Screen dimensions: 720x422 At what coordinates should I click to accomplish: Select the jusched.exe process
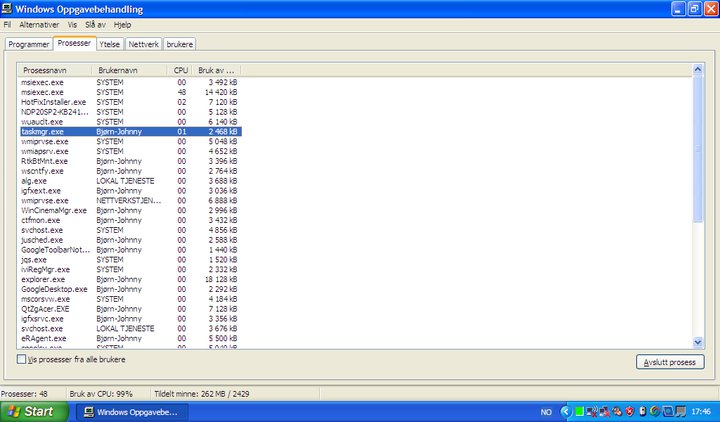click(x=130, y=240)
